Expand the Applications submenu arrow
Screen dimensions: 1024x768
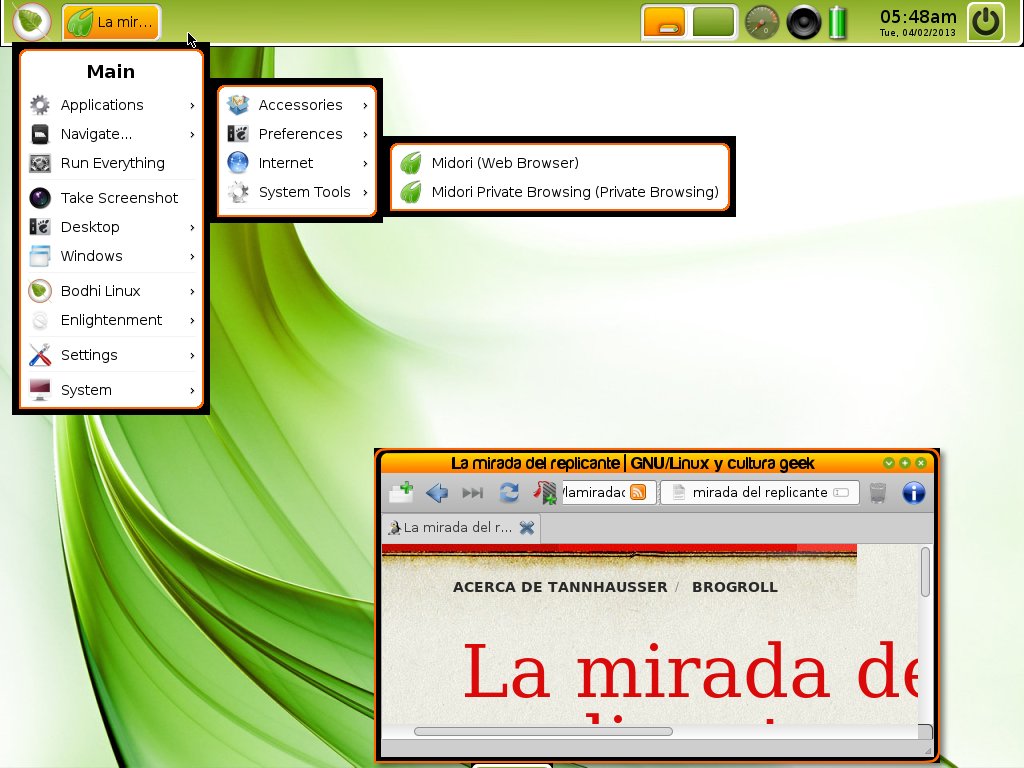coord(192,105)
